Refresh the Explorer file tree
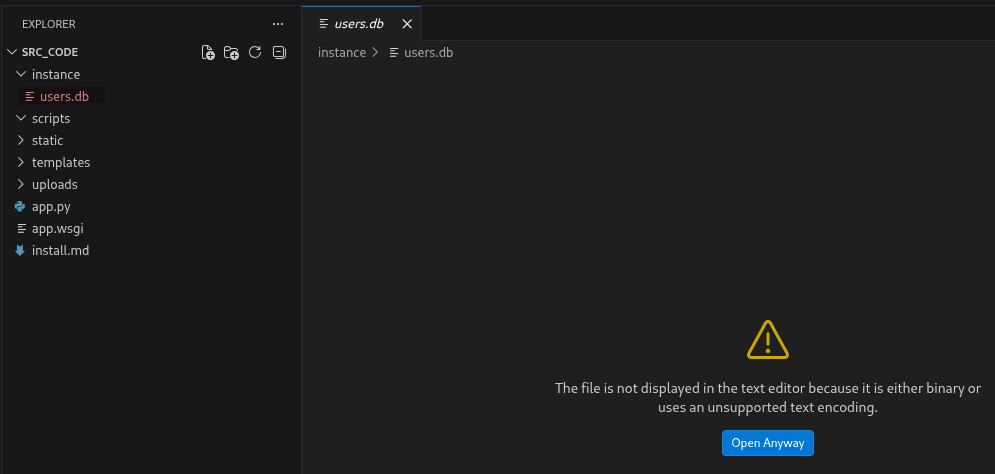995x474 pixels. (x=255, y=52)
